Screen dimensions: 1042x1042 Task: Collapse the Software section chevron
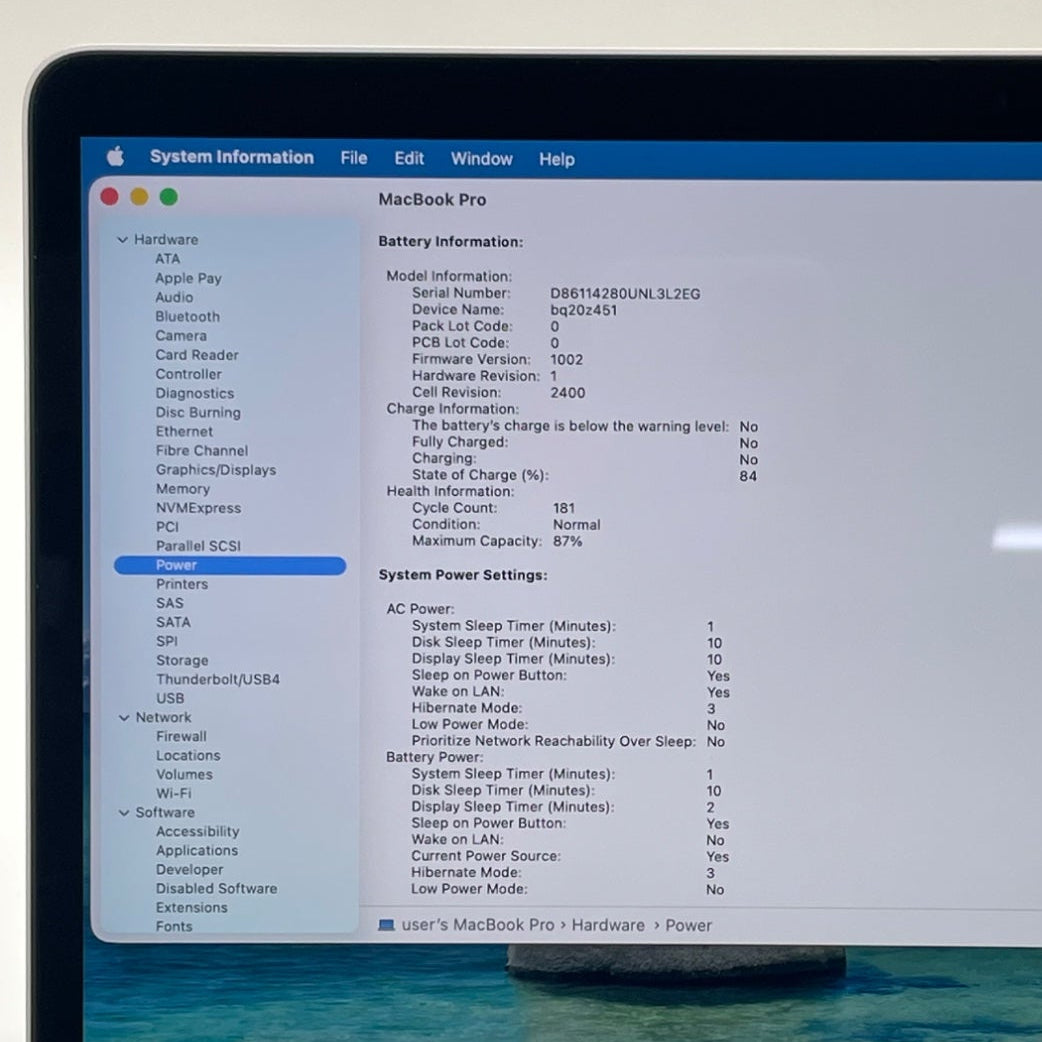(124, 813)
